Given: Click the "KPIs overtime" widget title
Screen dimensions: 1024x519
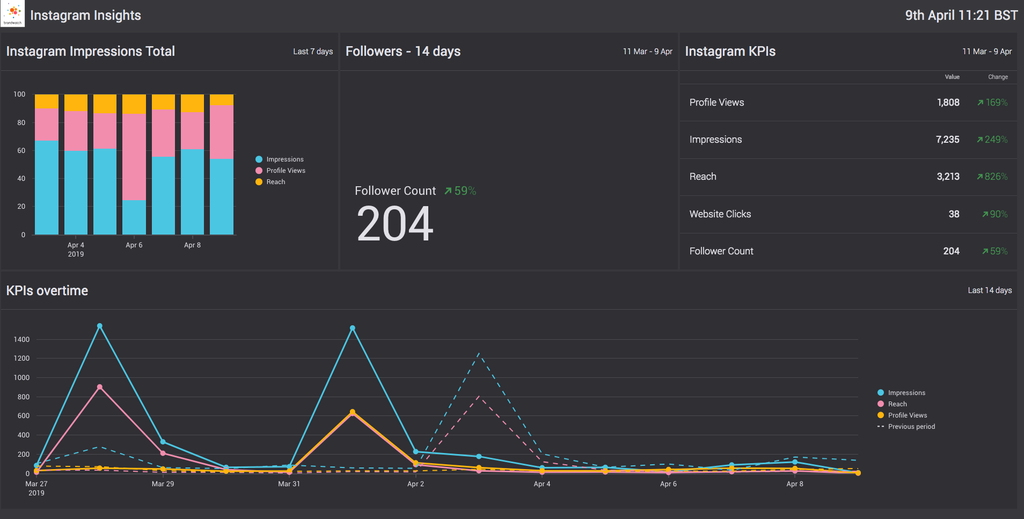Looking at the screenshot, I should click(x=47, y=291).
